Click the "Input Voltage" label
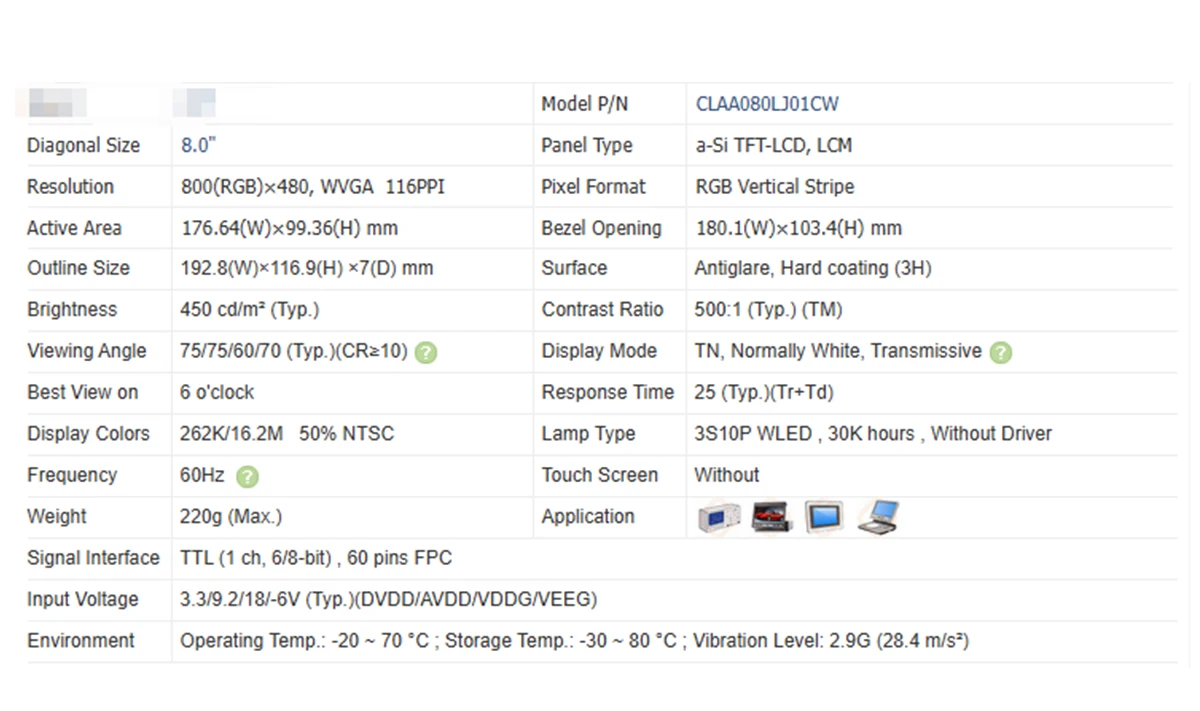The image size is (1200, 711). [82, 600]
